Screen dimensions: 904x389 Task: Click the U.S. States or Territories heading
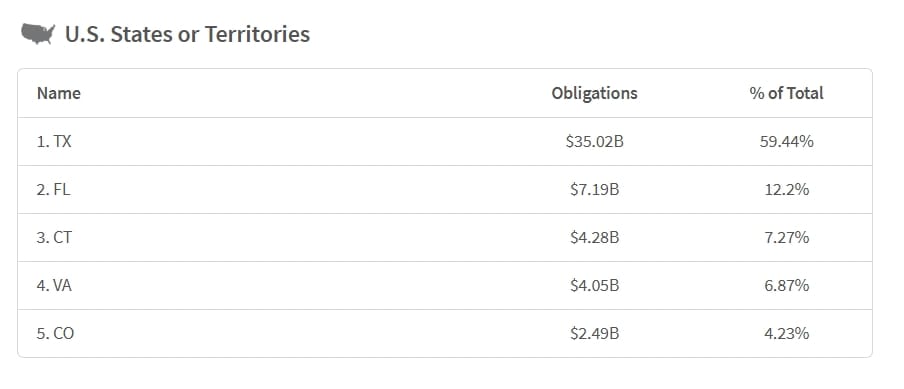point(187,34)
